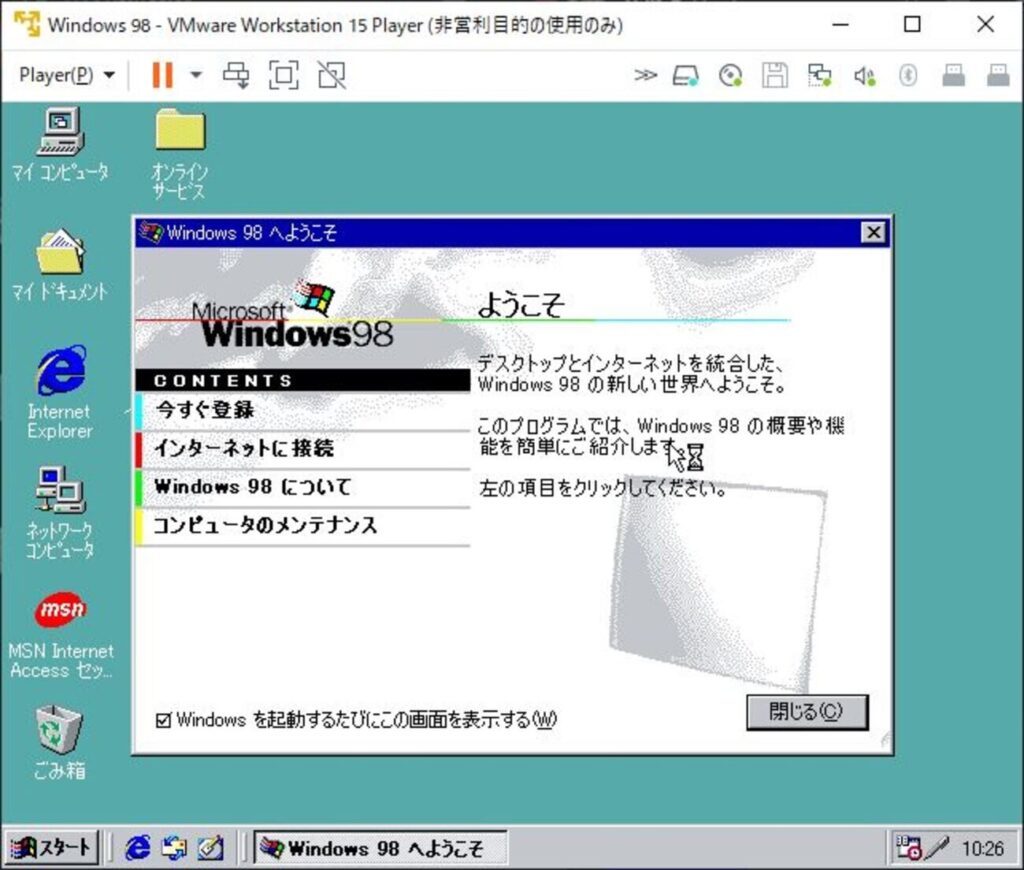Uncheck show this screen at Windows startup
This screenshot has height=870, width=1024.
click(164, 720)
